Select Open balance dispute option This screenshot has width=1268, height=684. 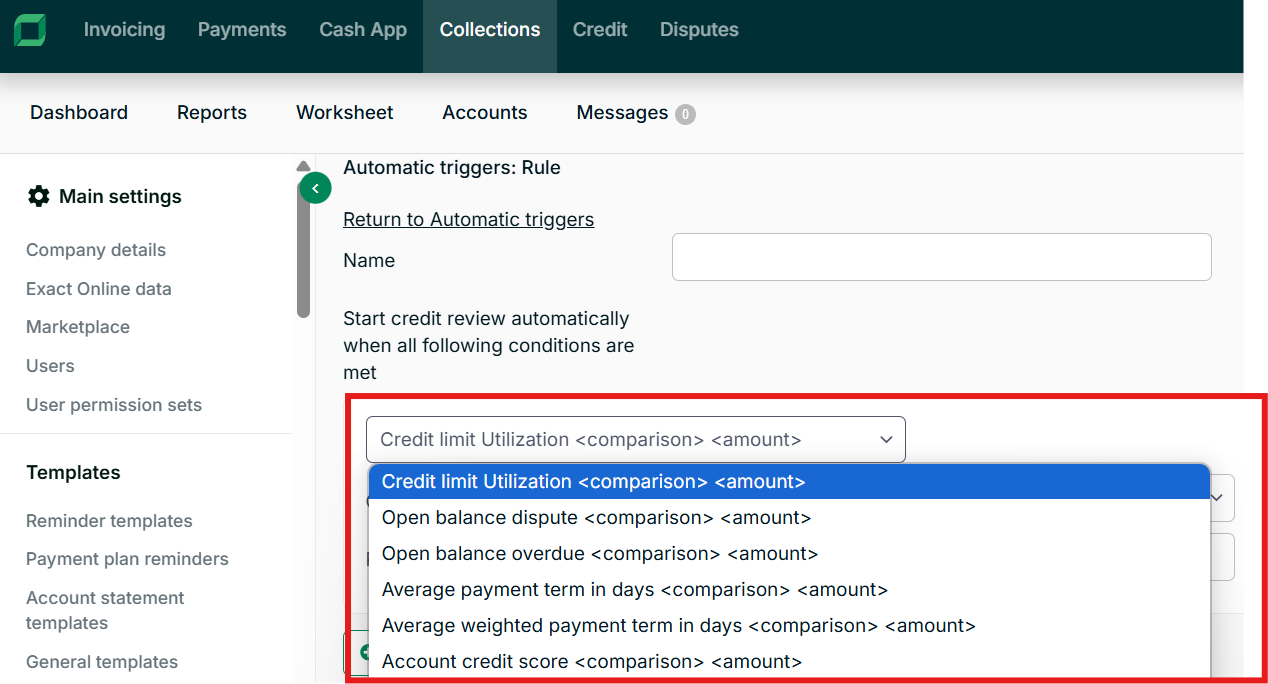tap(596, 518)
